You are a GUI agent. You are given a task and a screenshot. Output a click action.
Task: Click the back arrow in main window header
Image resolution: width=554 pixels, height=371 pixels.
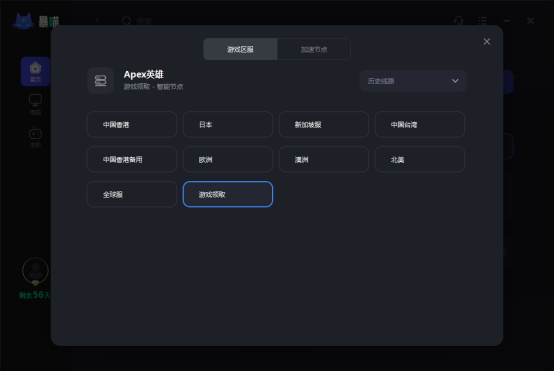[x=98, y=21]
